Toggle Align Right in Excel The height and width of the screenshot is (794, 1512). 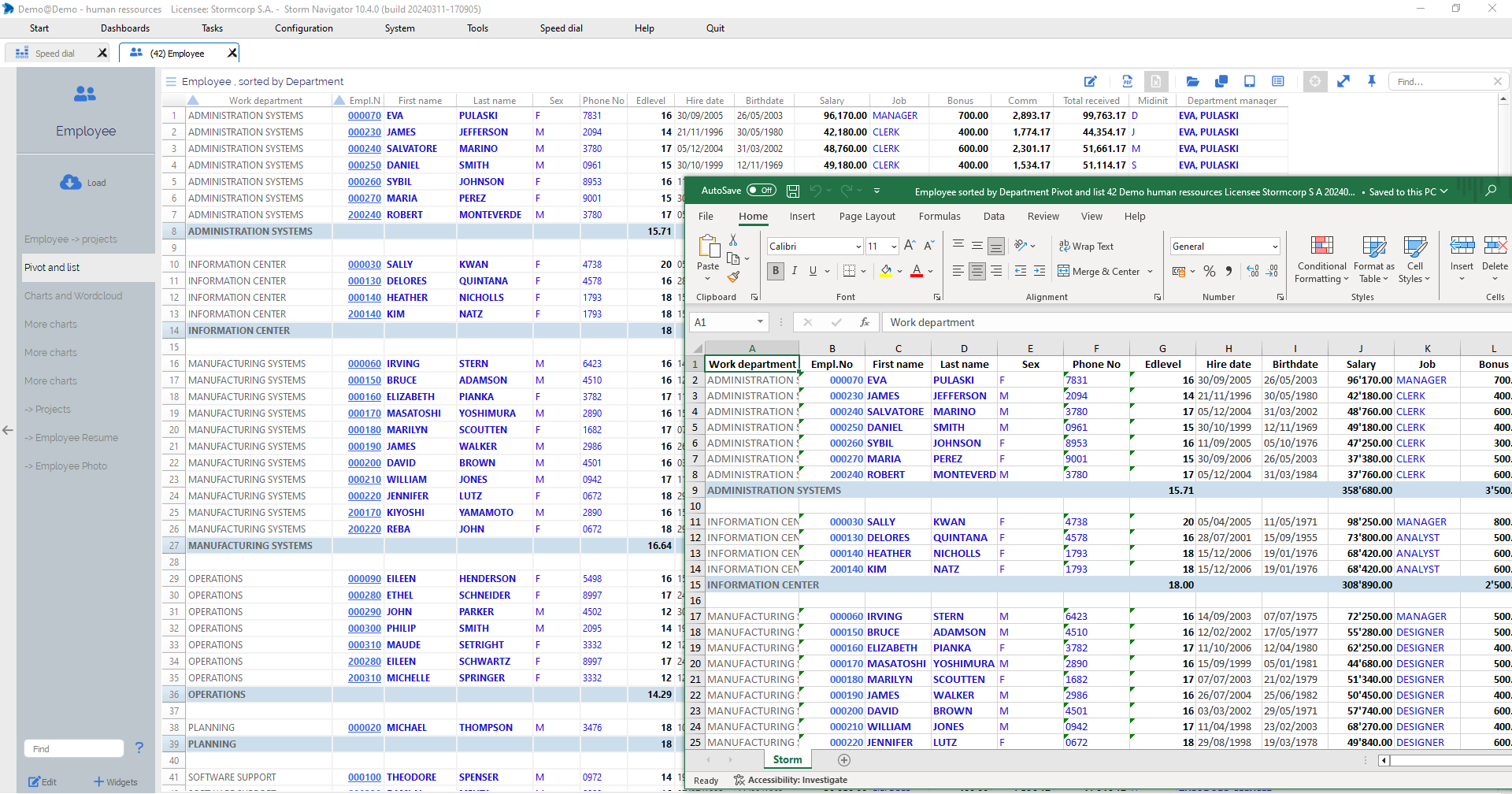(x=996, y=271)
